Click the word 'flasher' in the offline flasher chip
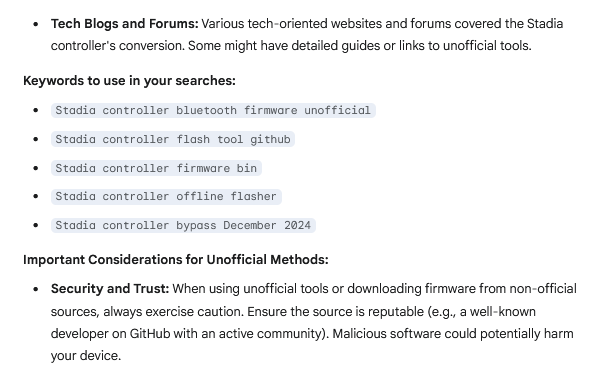Viewport: 615px width, 374px height. (x=253, y=196)
